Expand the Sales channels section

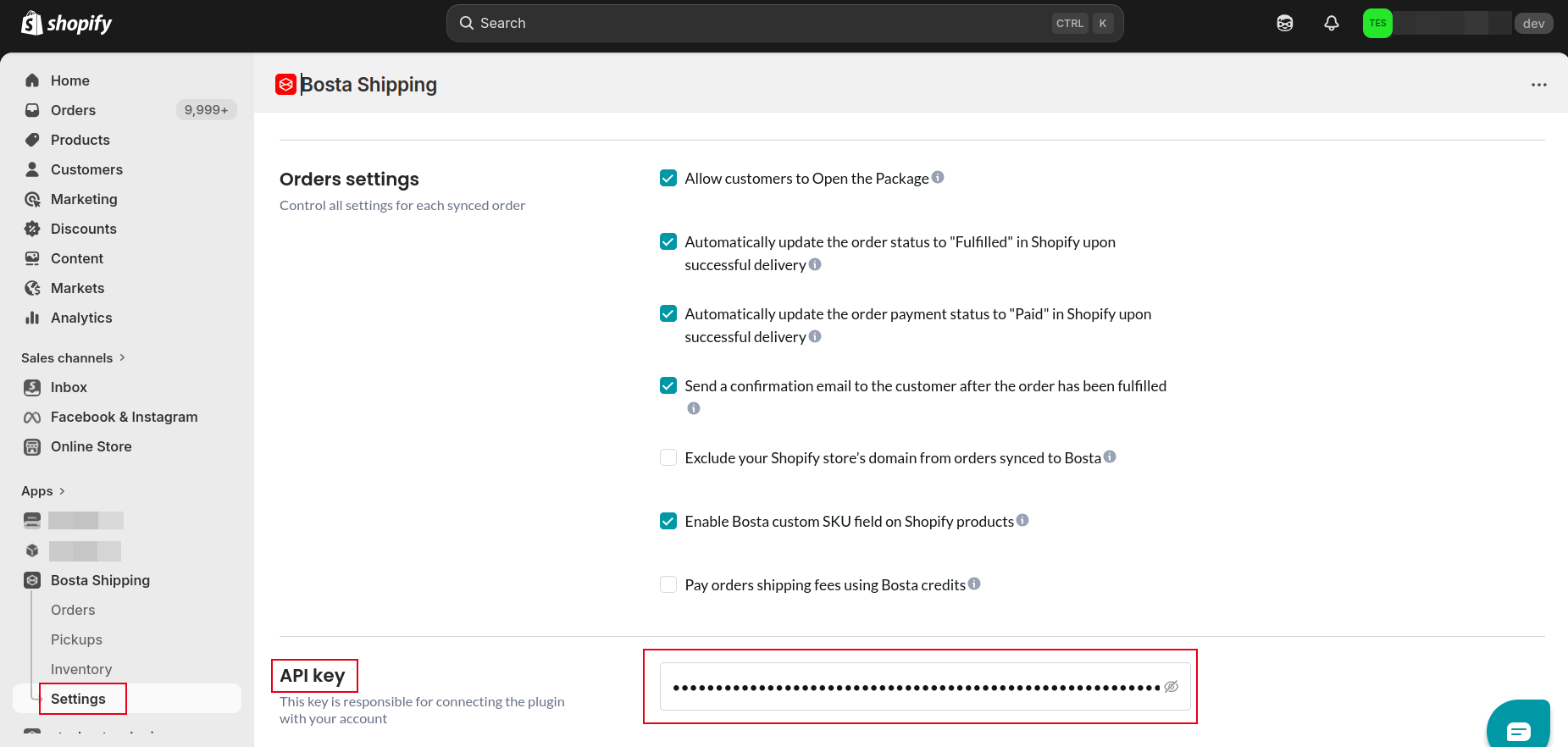coord(74,357)
